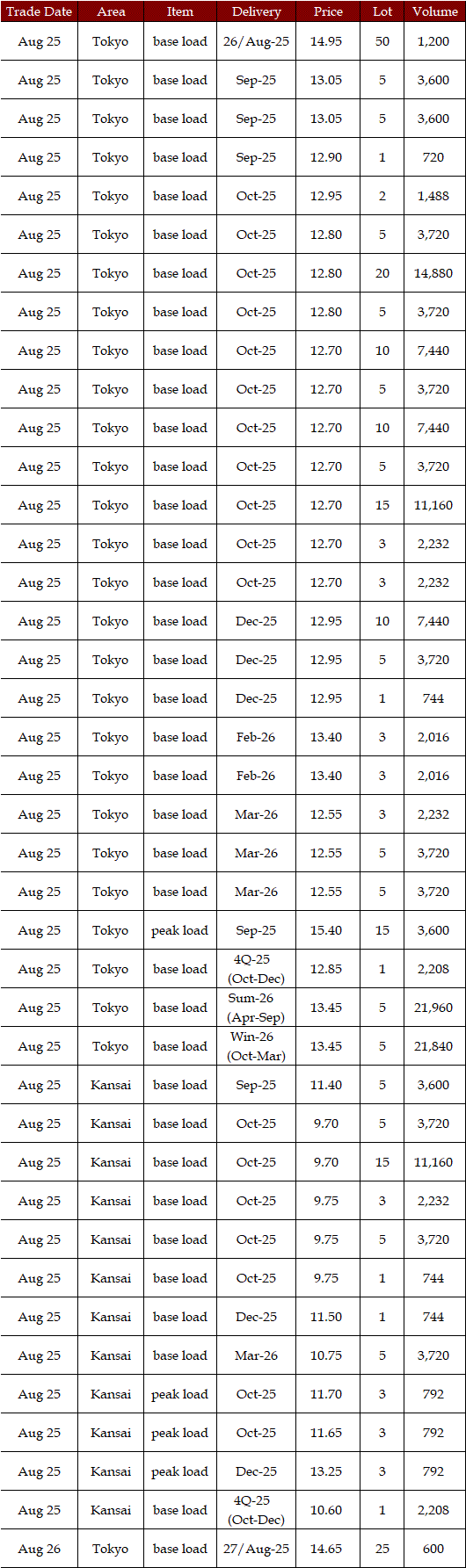Select the 14,880 volume cell

[x=434, y=273]
